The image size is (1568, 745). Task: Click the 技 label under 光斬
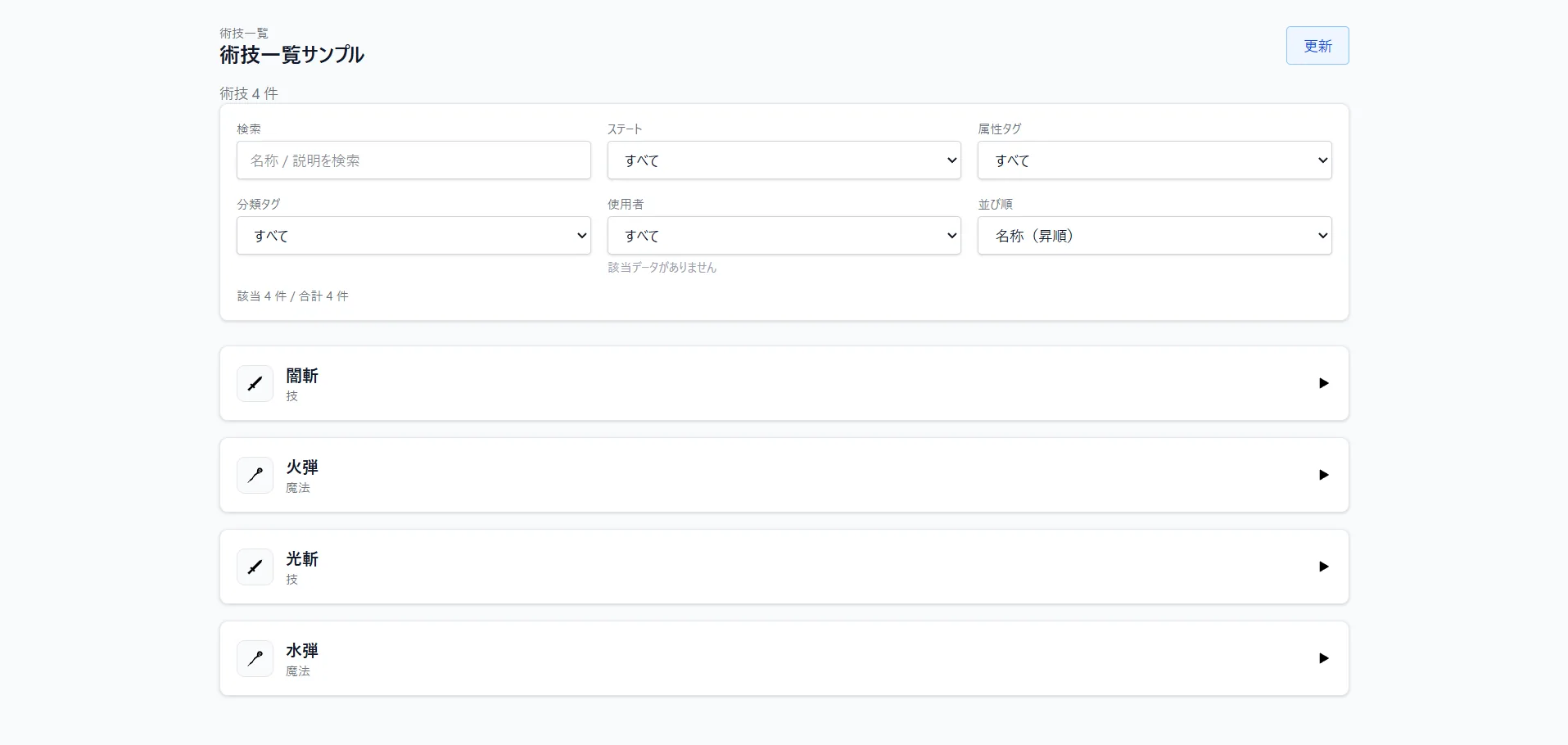[x=291, y=580]
